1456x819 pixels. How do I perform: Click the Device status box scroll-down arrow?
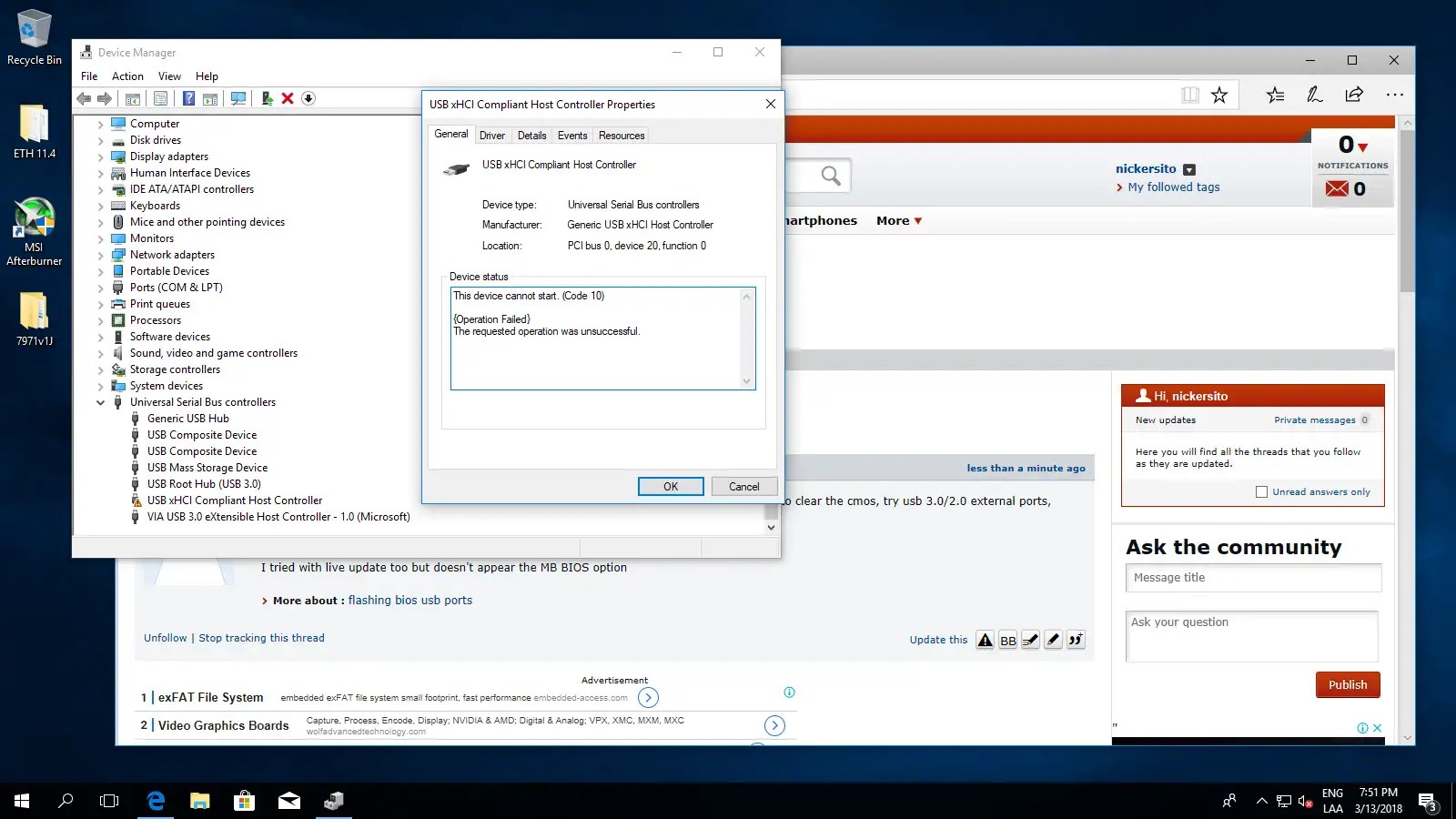click(747, 381)
